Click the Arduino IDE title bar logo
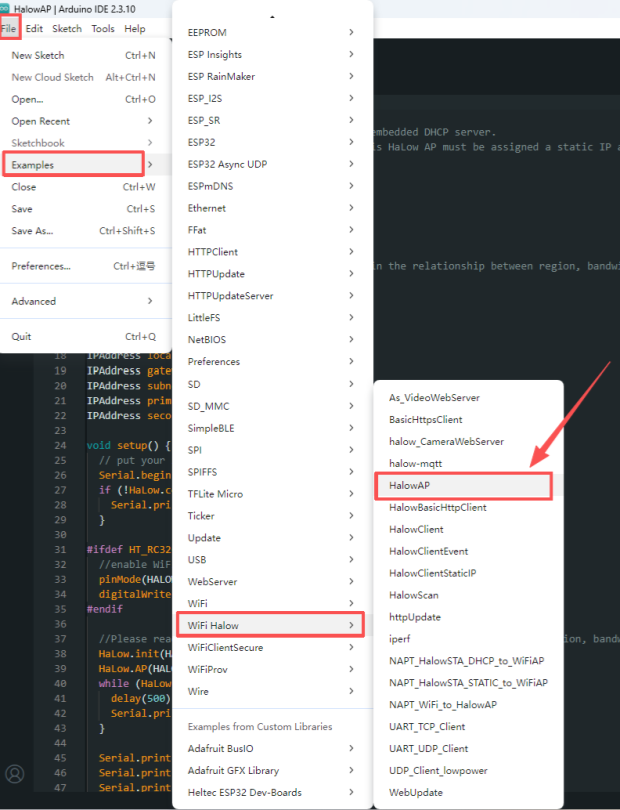Viewport: 620px width, 810px height. (x=5, y=9)
